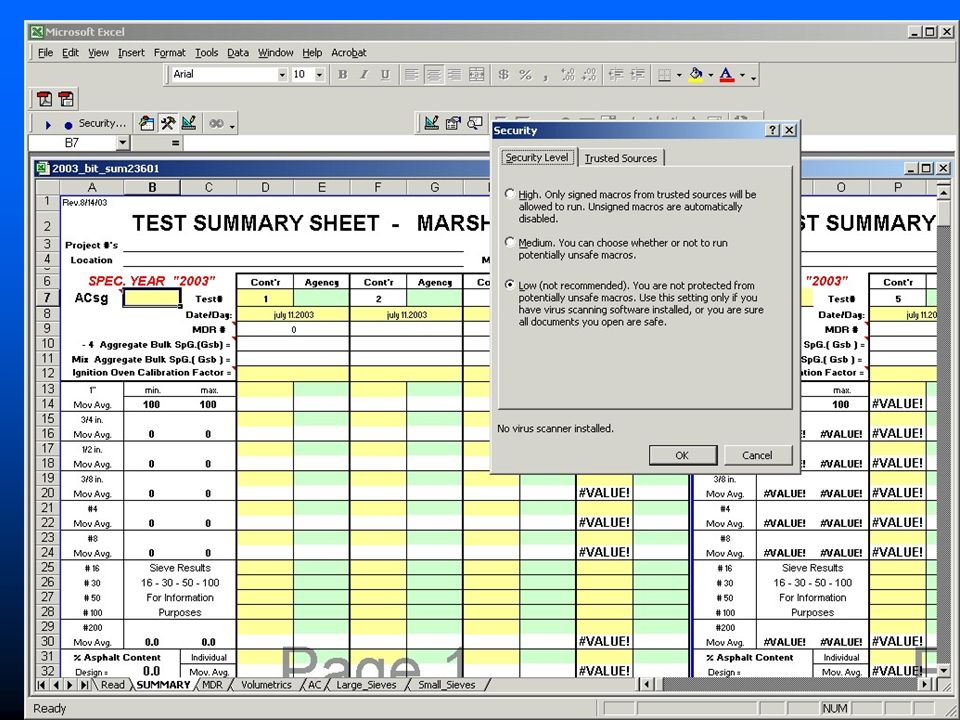Expand Fill Color dropdown arrow
This screenshot has height=720, width=960.
(711, 75)
